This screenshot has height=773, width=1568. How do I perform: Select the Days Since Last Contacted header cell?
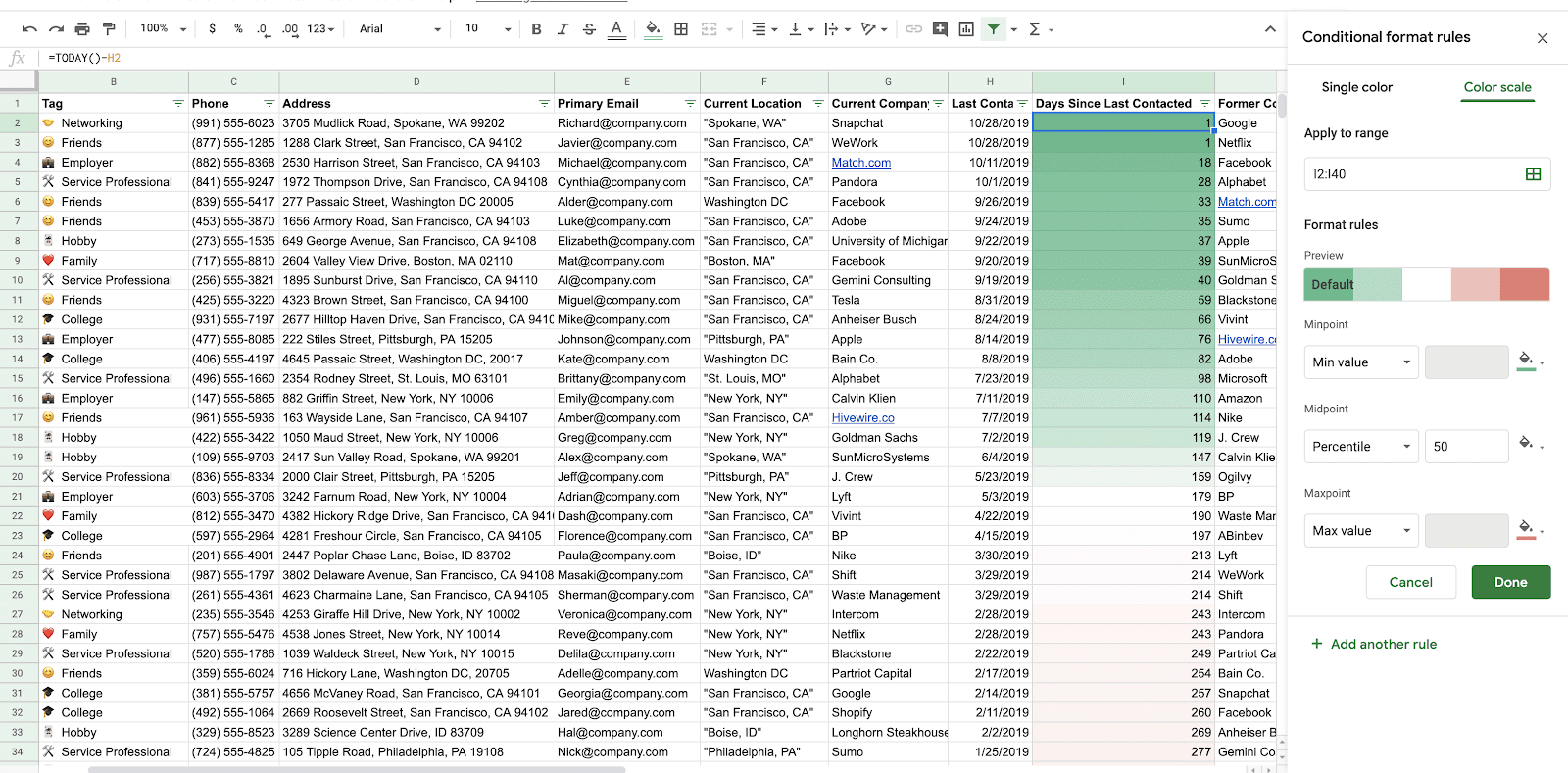coord(1123,104)
